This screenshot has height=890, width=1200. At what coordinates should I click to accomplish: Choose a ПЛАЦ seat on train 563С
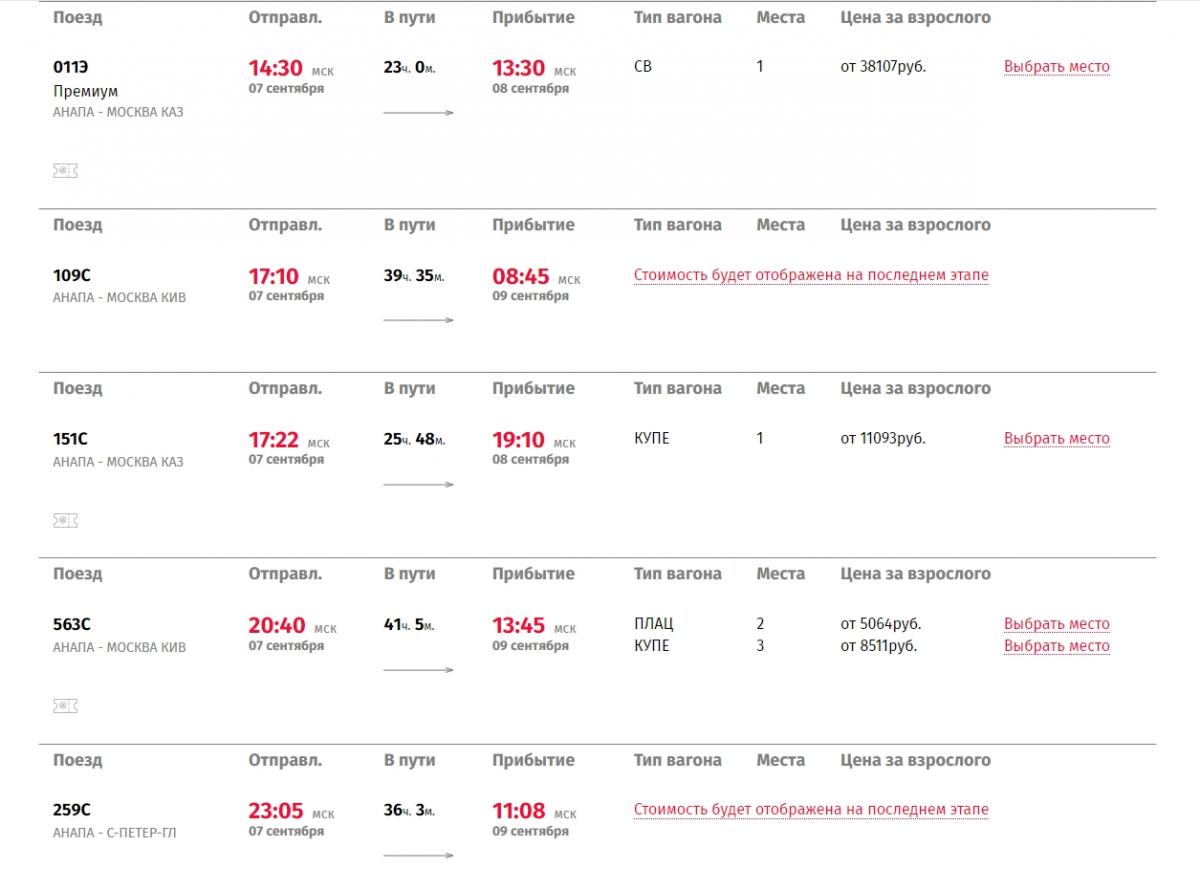(x=1057, y=624)
